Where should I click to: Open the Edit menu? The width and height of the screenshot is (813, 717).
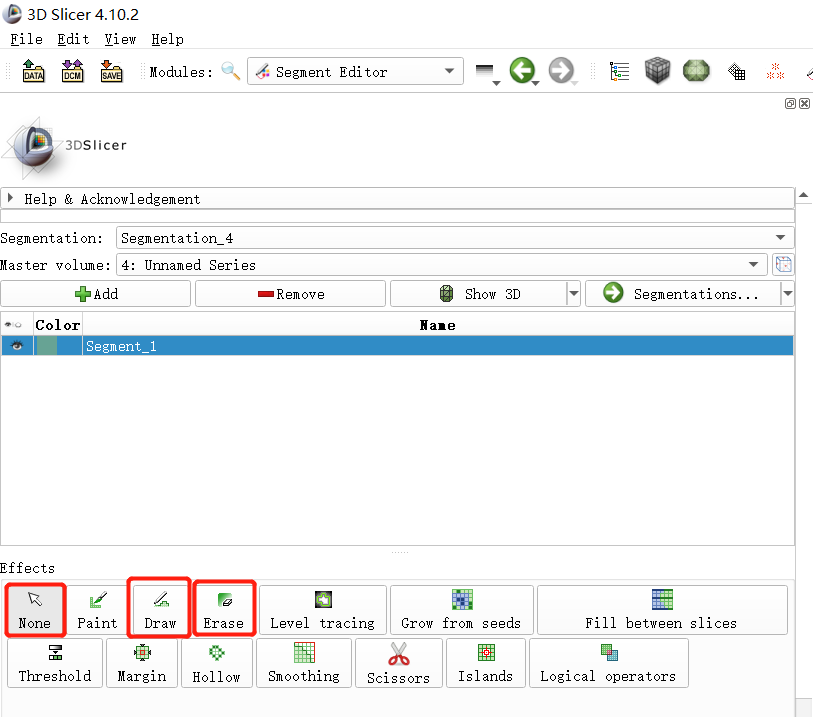(x=73, y=39)
